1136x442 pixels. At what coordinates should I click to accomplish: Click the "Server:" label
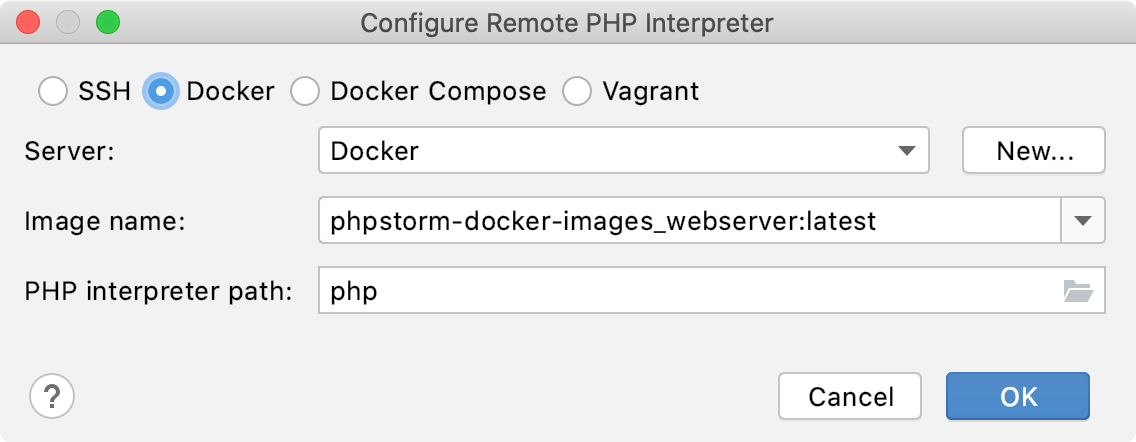point(70,151)
